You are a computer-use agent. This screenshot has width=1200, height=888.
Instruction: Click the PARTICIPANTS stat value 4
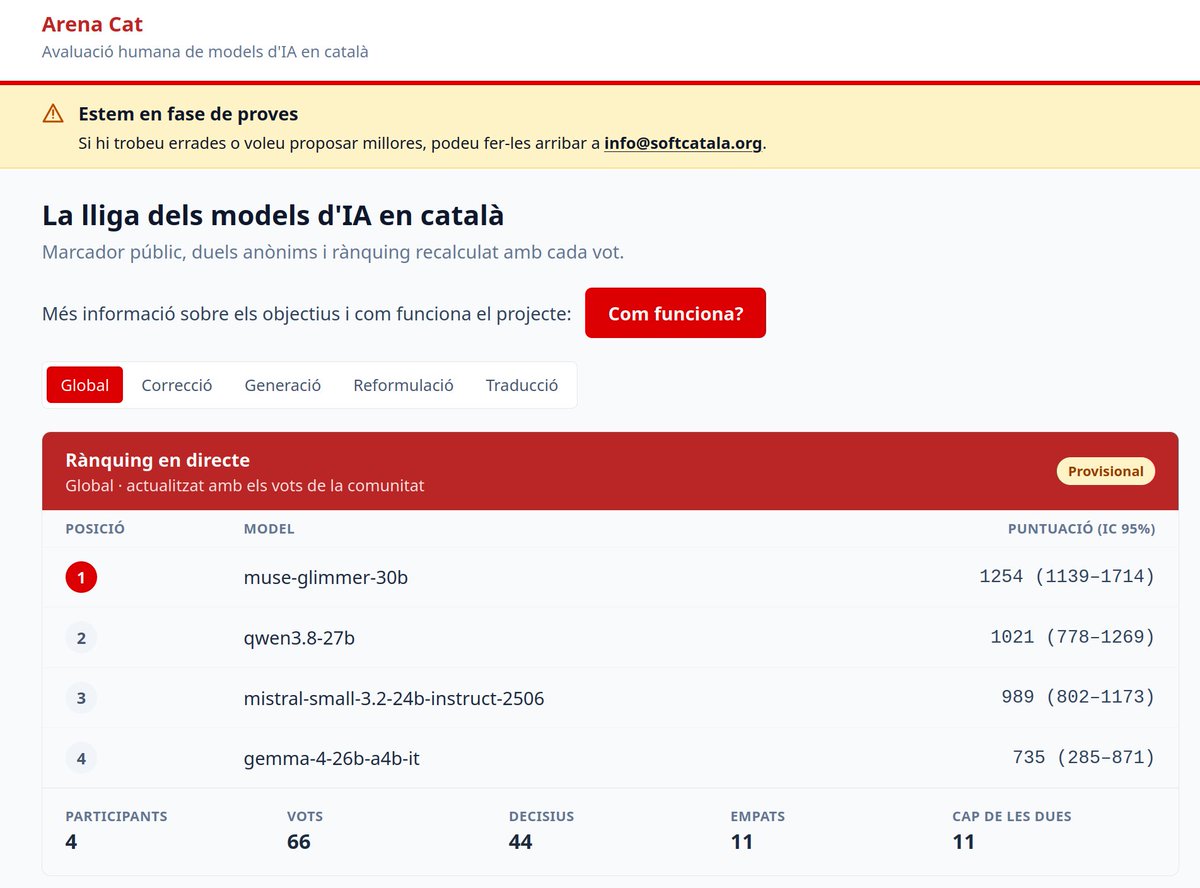pos(71,842)
